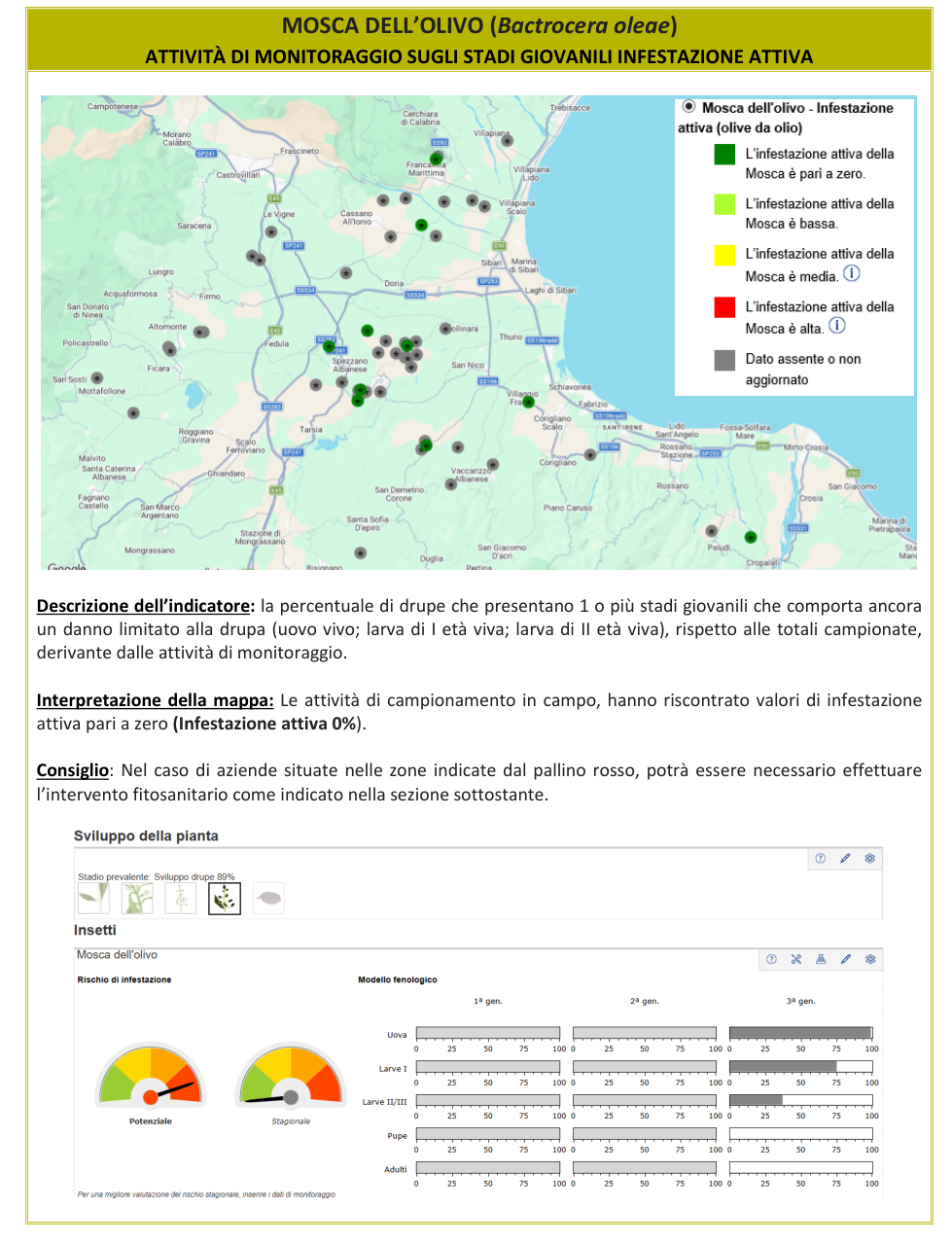This screenshot has width=952, height=1243.
Task: Click '2ª gen.' column header
Action: point(645,1001)
